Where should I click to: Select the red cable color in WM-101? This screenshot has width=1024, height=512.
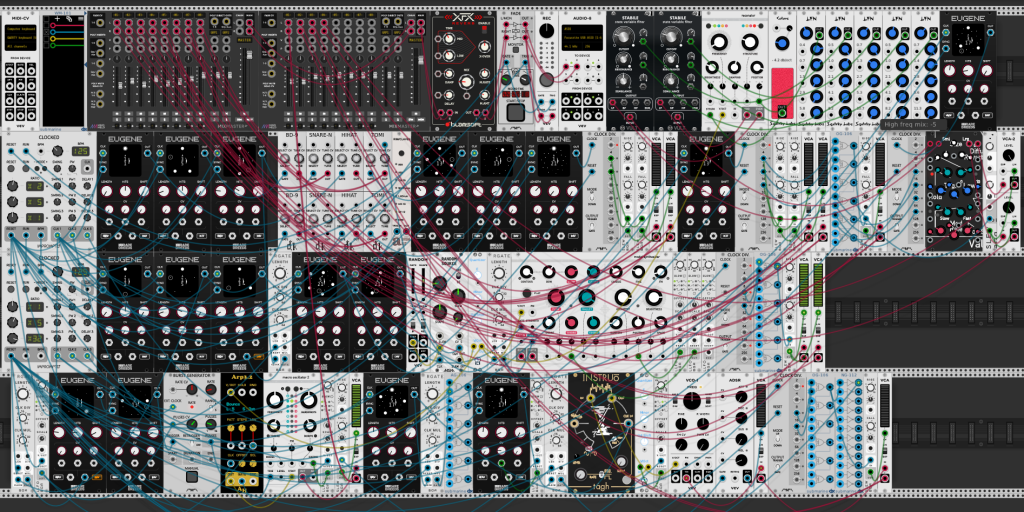coord(67,25)
